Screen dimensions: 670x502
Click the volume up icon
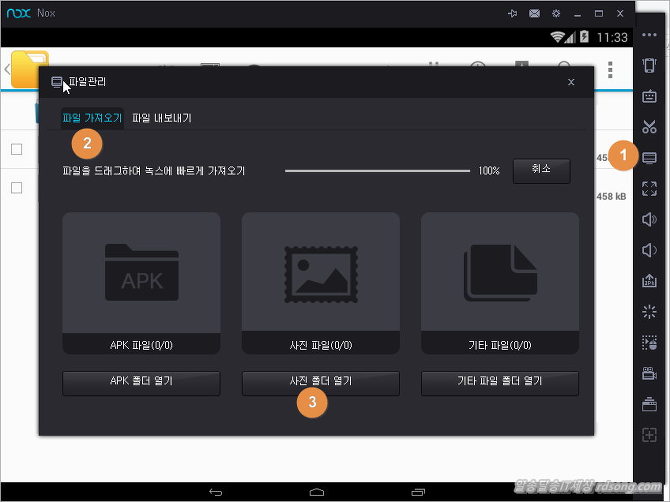click(x=649, y=219)
